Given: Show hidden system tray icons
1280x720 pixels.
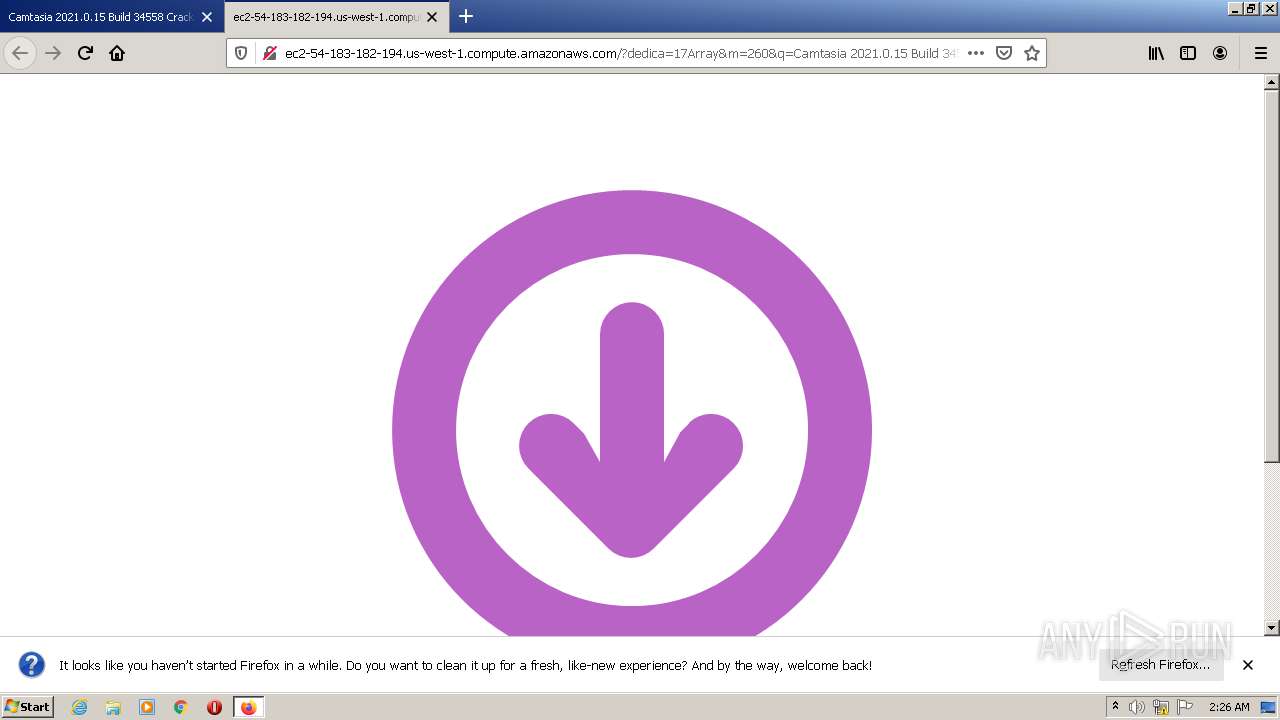Looking at the screenshot, I should 1115,707.
